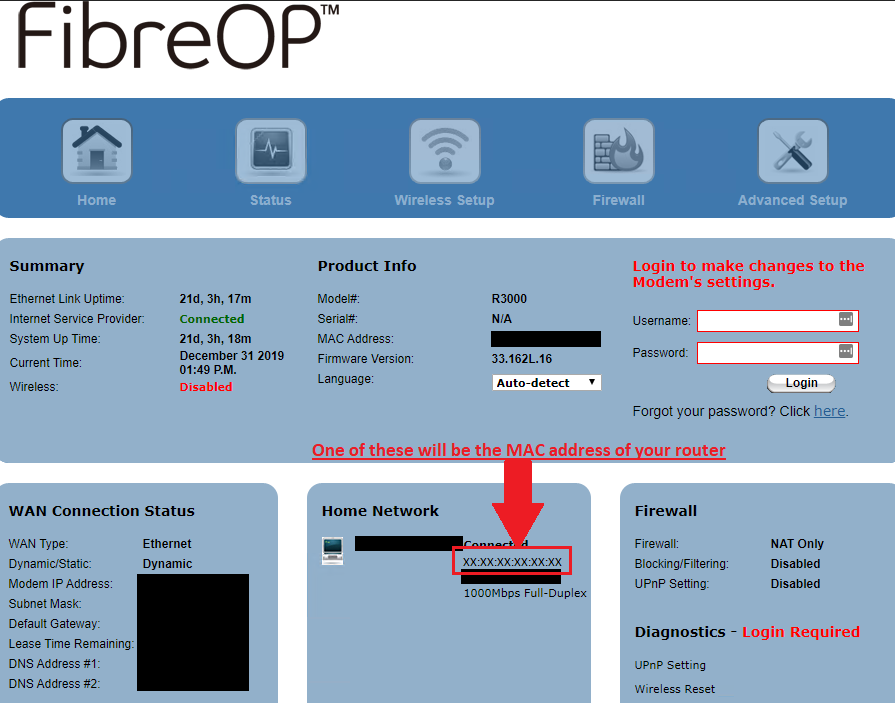The image size is (895, 703).
Task: Focus the Username input field
Action: pyautogui.click(x=777, y=321)
